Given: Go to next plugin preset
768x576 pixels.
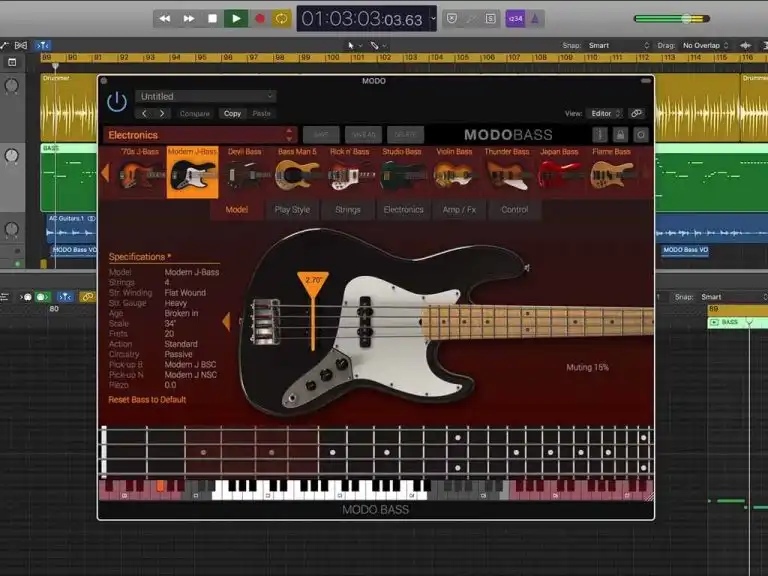Looking at the screenshot, I should click(x=162, y=113).
